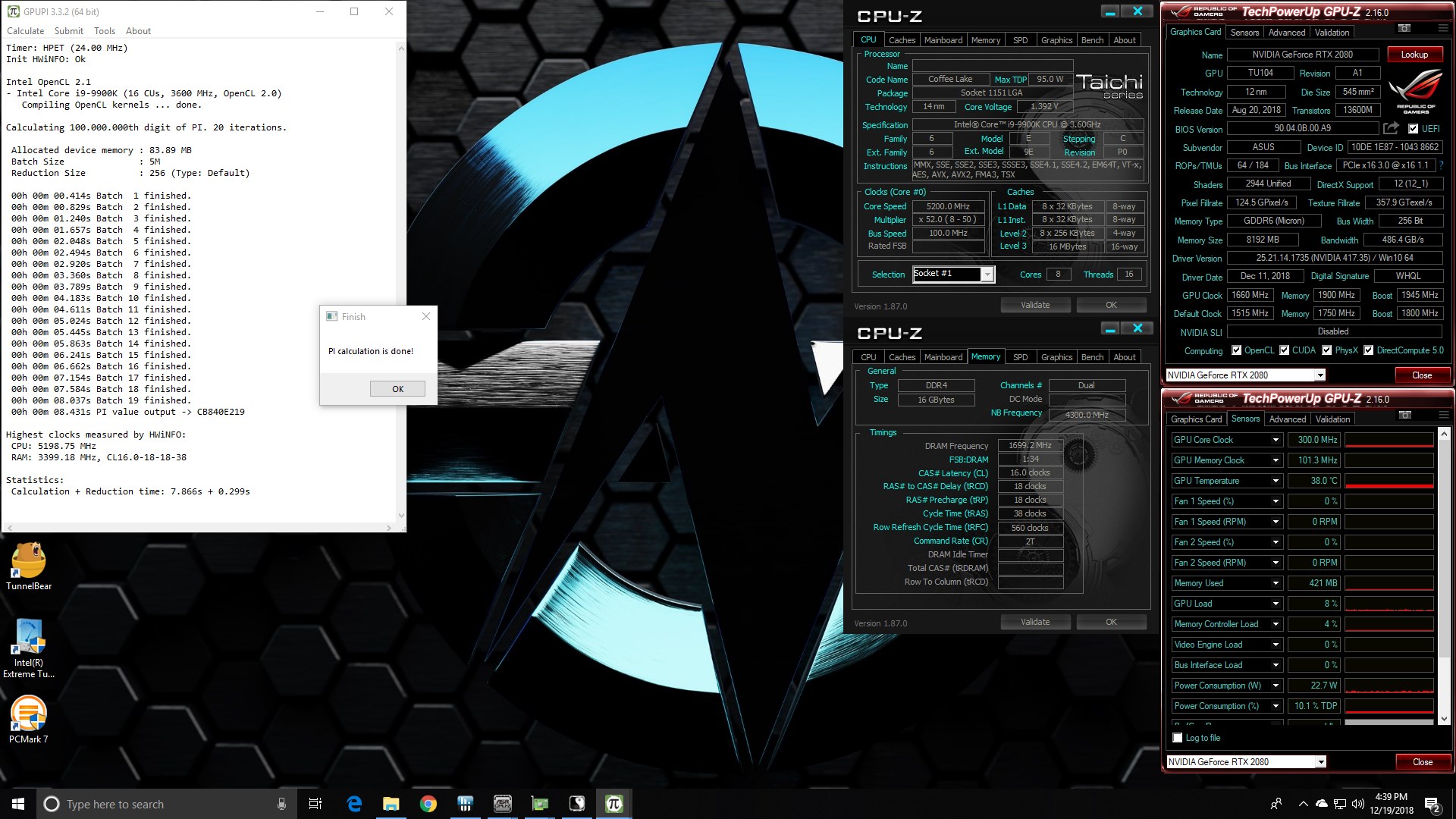
Task: Click the ROG logo in GPU-Z
Action: [x=1415, y=91]
